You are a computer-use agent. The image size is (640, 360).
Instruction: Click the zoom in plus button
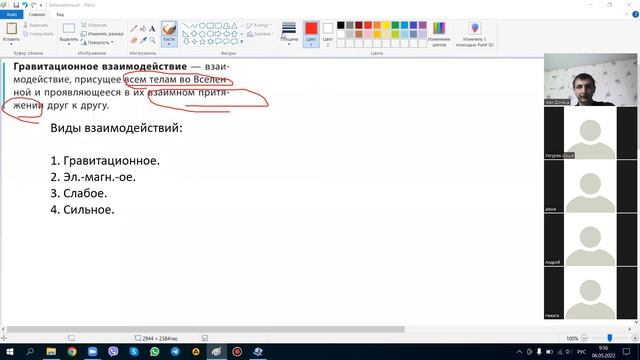[x=634, y=338]
